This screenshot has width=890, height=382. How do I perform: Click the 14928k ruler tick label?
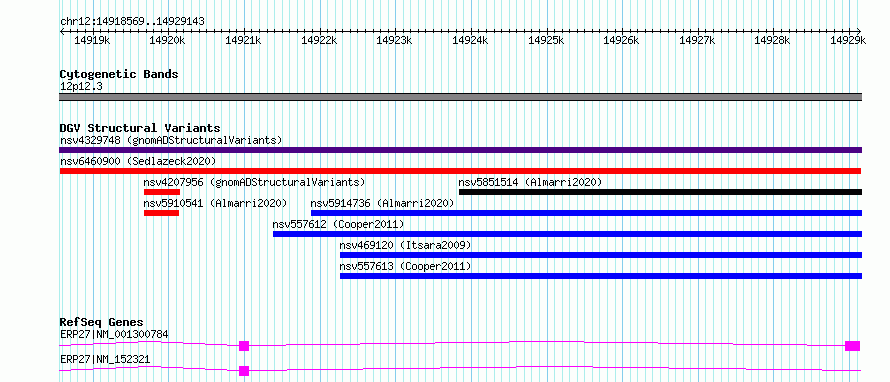tap(772, 40)
